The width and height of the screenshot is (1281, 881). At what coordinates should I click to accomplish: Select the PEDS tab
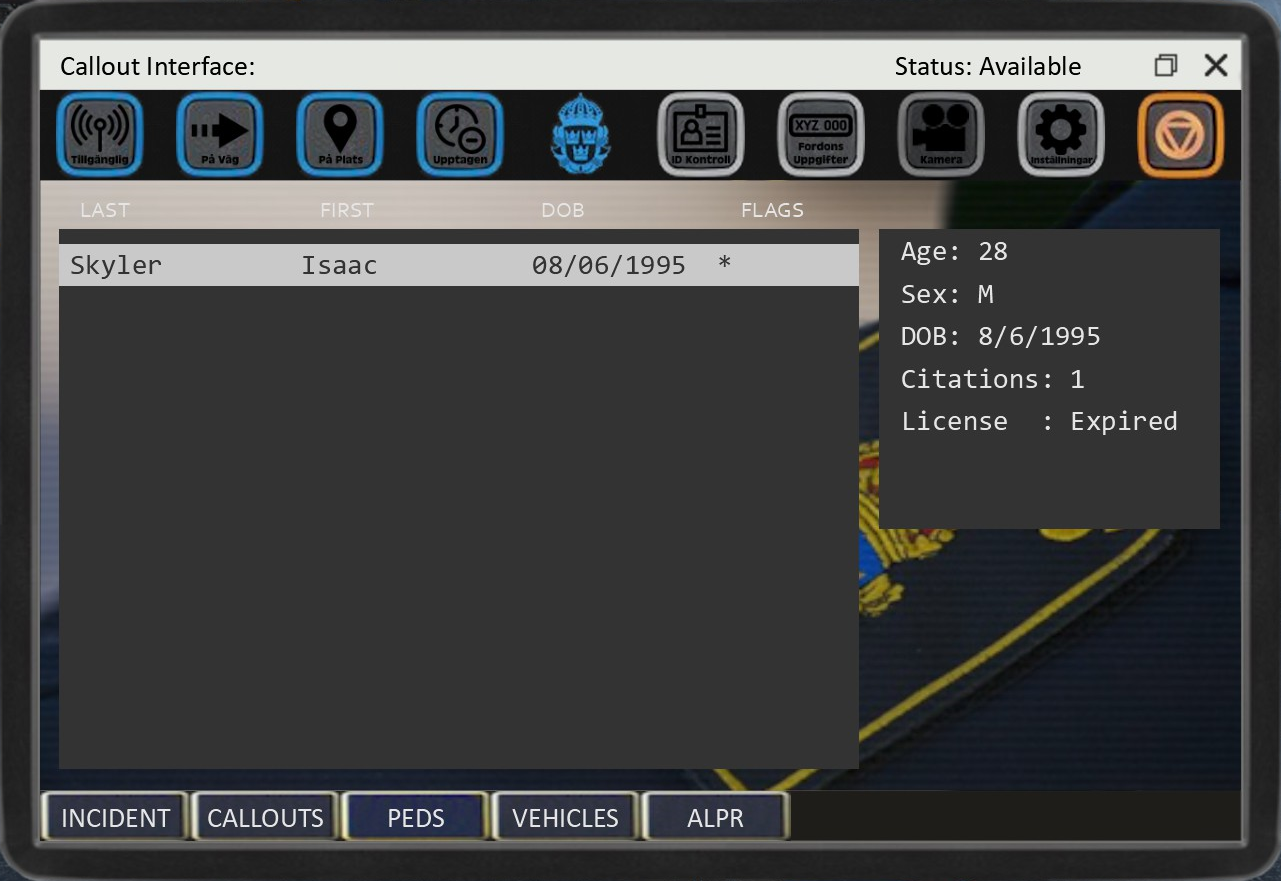click(416, 818)
